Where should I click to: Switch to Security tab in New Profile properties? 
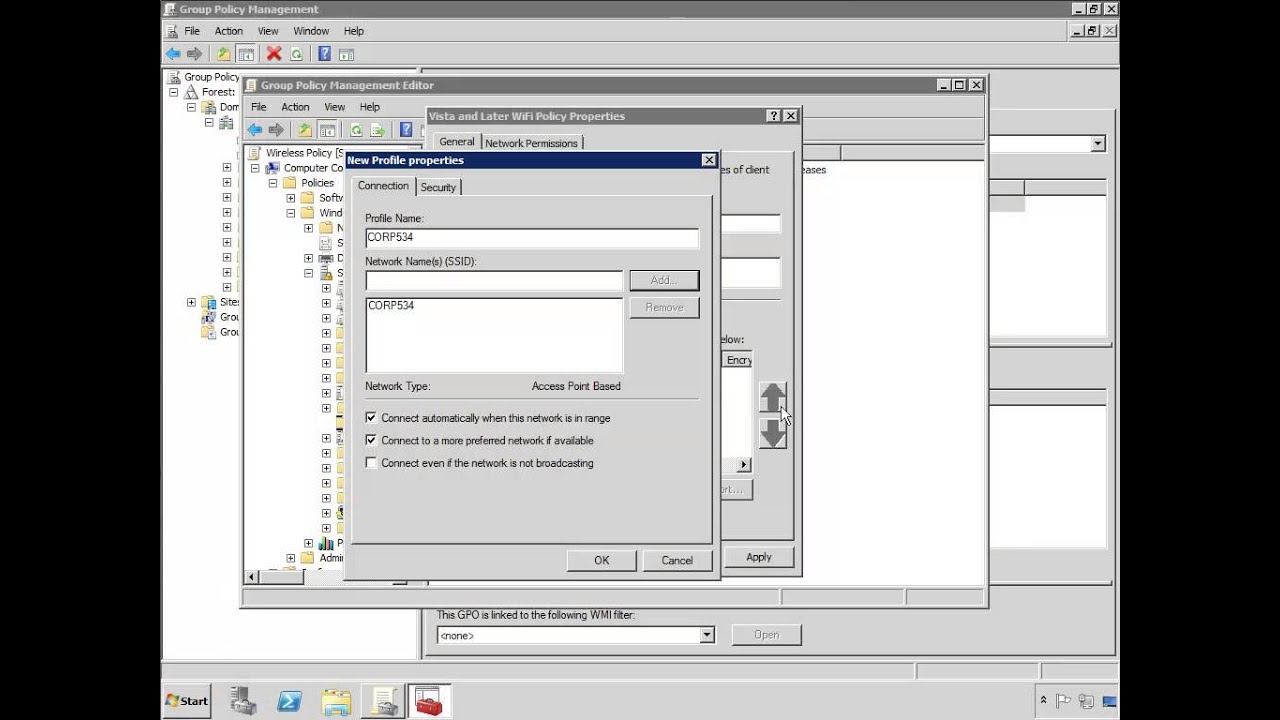tap(438, 187)
